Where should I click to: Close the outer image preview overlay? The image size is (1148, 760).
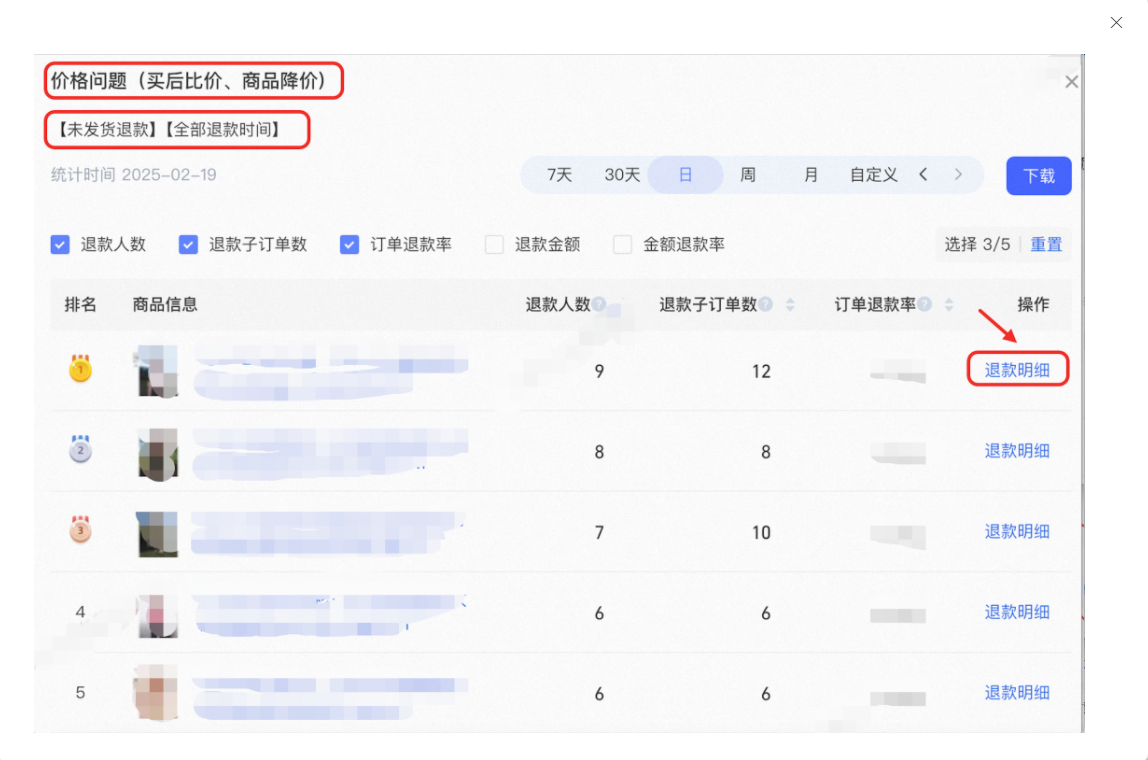[1116, 23]
